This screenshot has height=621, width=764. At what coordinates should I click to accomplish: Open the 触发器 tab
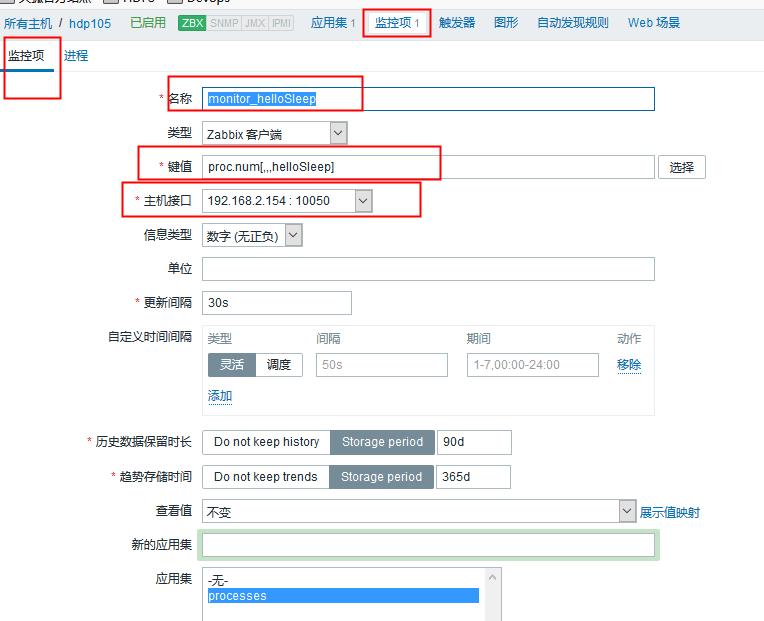[x=457, y=23]
